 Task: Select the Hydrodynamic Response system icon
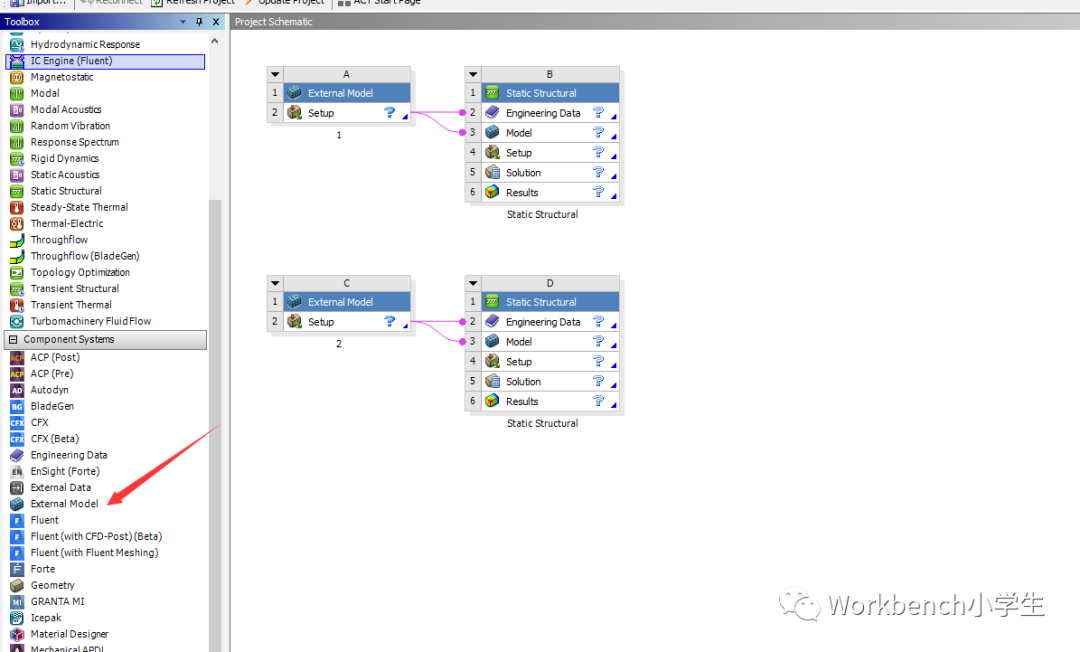point(17,45)
